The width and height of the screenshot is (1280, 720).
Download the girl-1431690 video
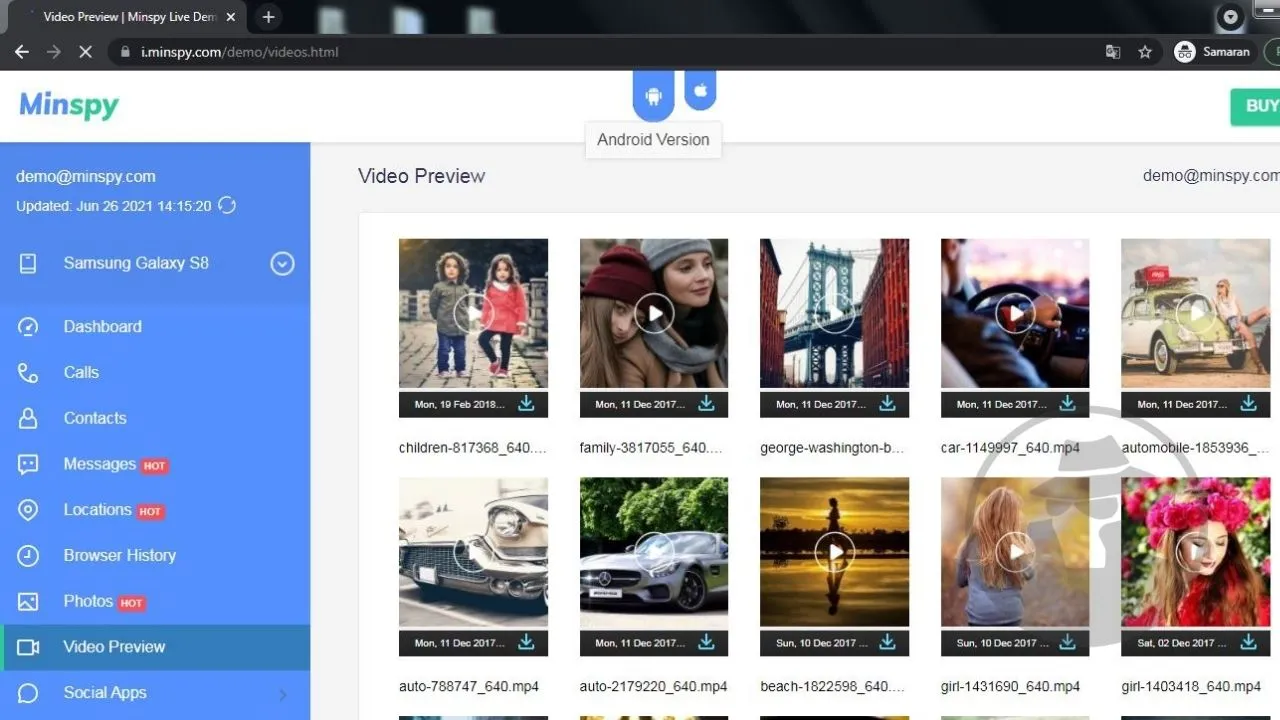point(1067,642)
